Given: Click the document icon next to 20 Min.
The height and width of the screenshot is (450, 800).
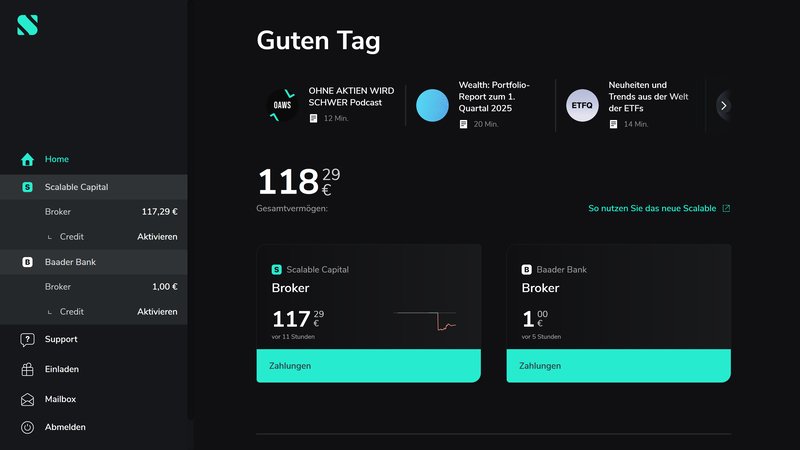Looking at the screenshot, I should coord(463,124).
